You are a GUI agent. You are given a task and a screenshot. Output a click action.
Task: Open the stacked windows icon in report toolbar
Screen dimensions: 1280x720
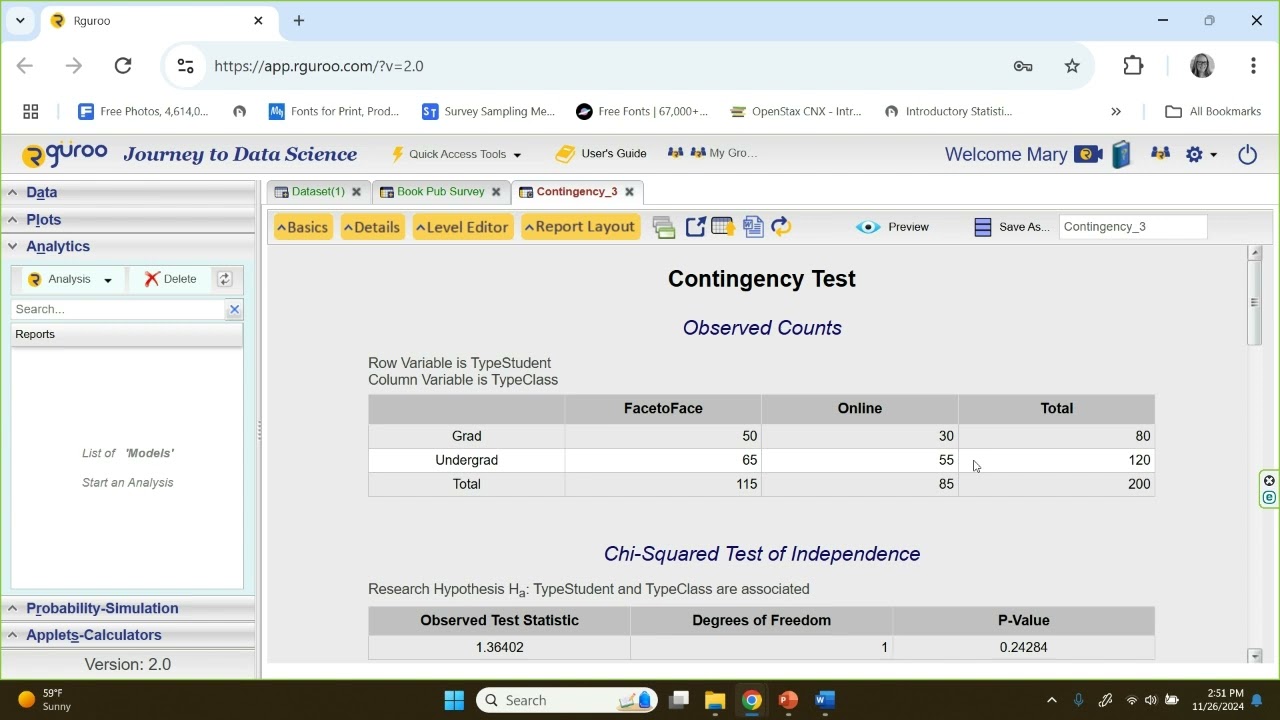pos(664,228)
